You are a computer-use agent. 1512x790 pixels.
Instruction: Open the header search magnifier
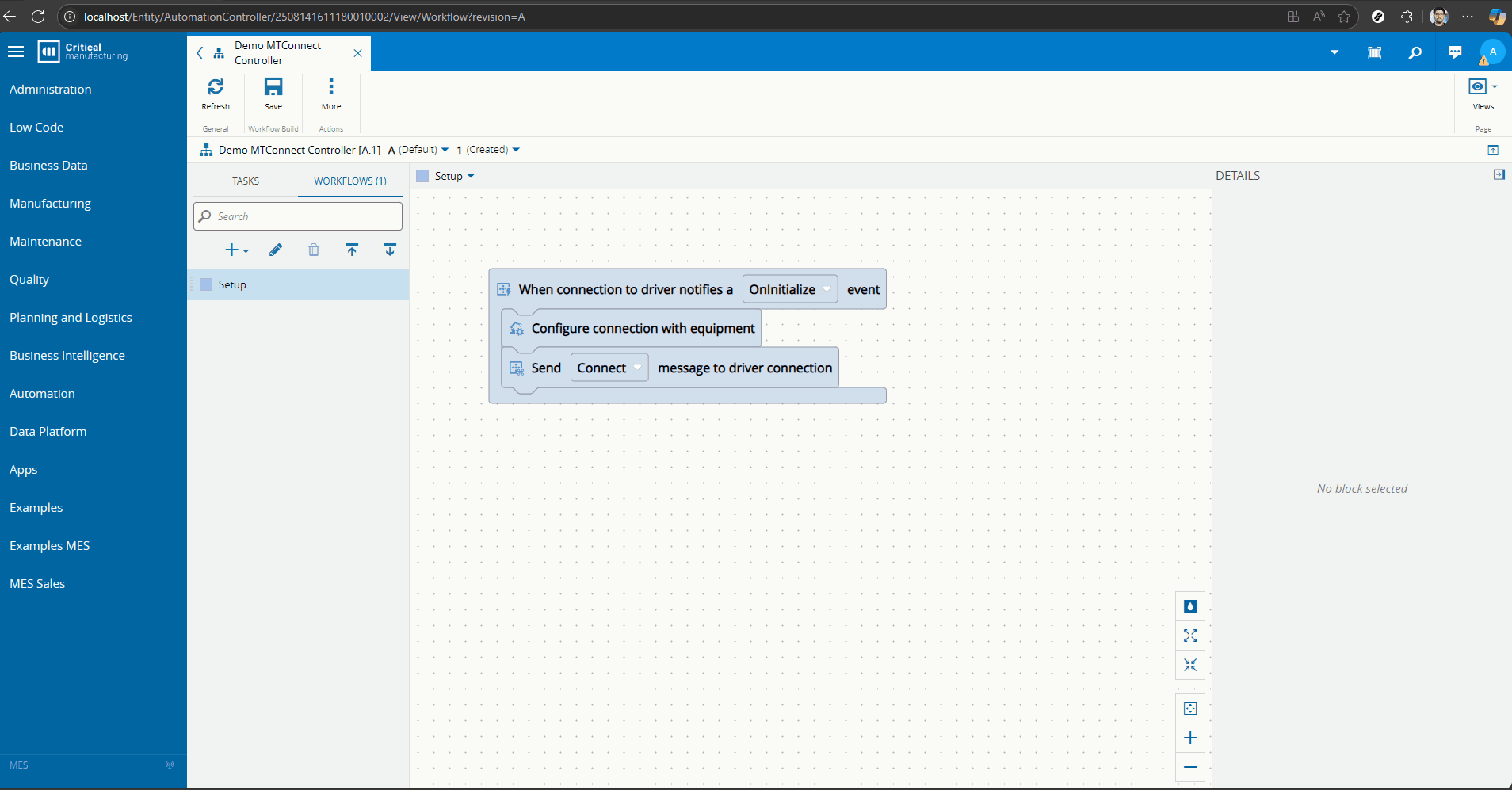(x=1415, y=52)
